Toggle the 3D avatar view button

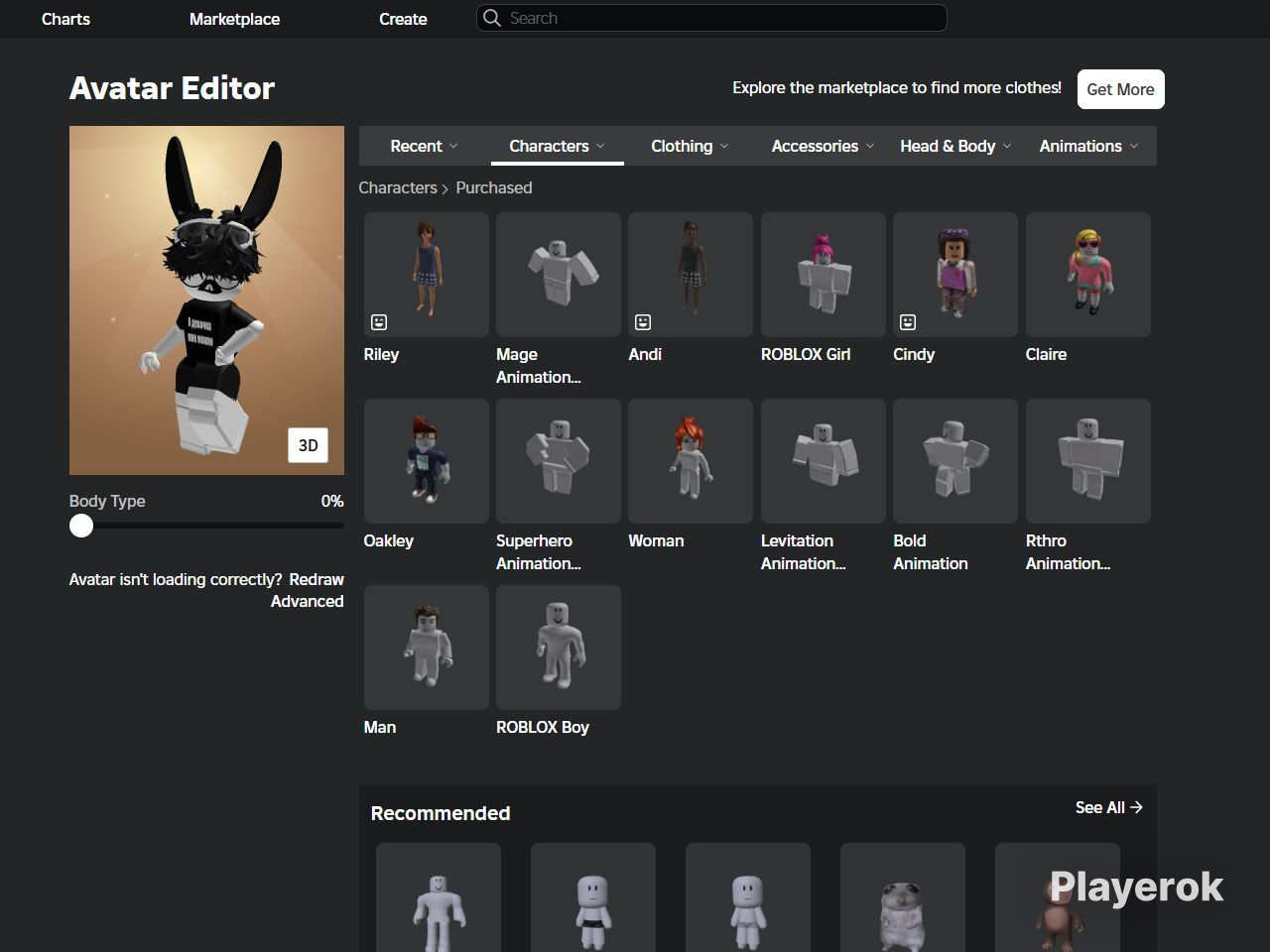pyautogui.click(x=309, y=445)
